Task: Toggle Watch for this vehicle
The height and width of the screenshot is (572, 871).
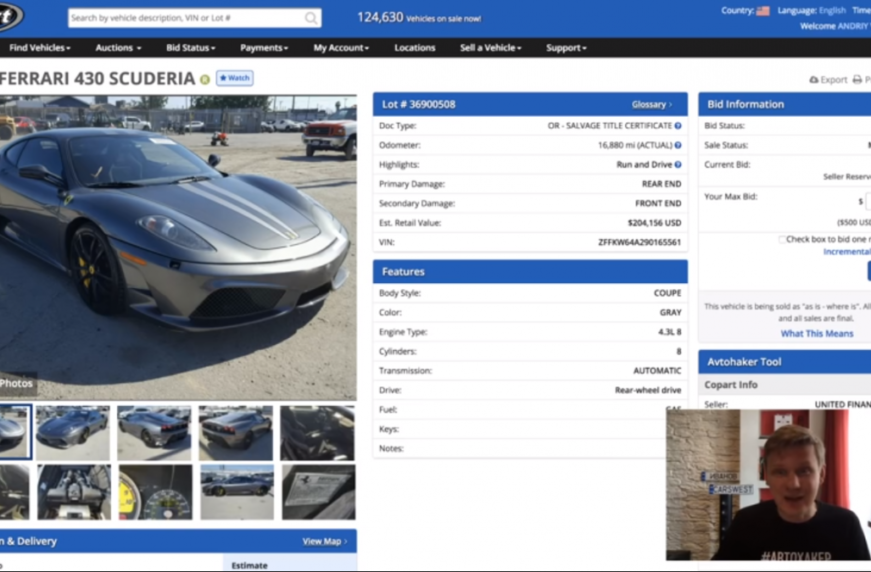Action: pos(235,78)
